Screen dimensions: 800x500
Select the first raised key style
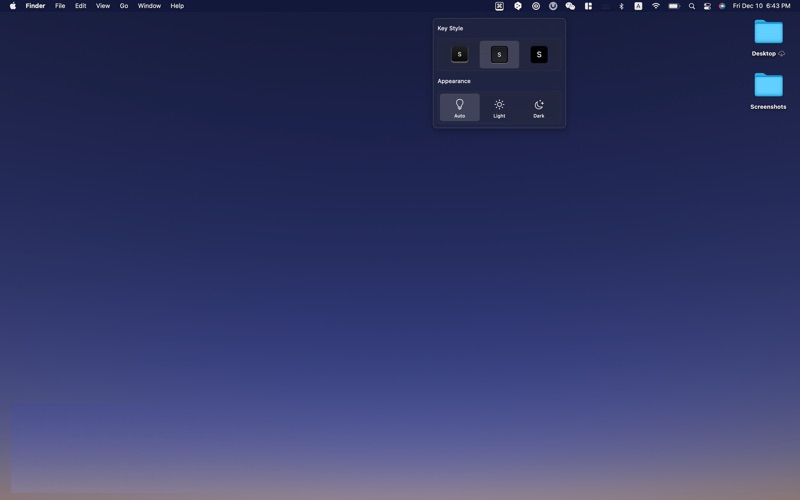[459, 54]
